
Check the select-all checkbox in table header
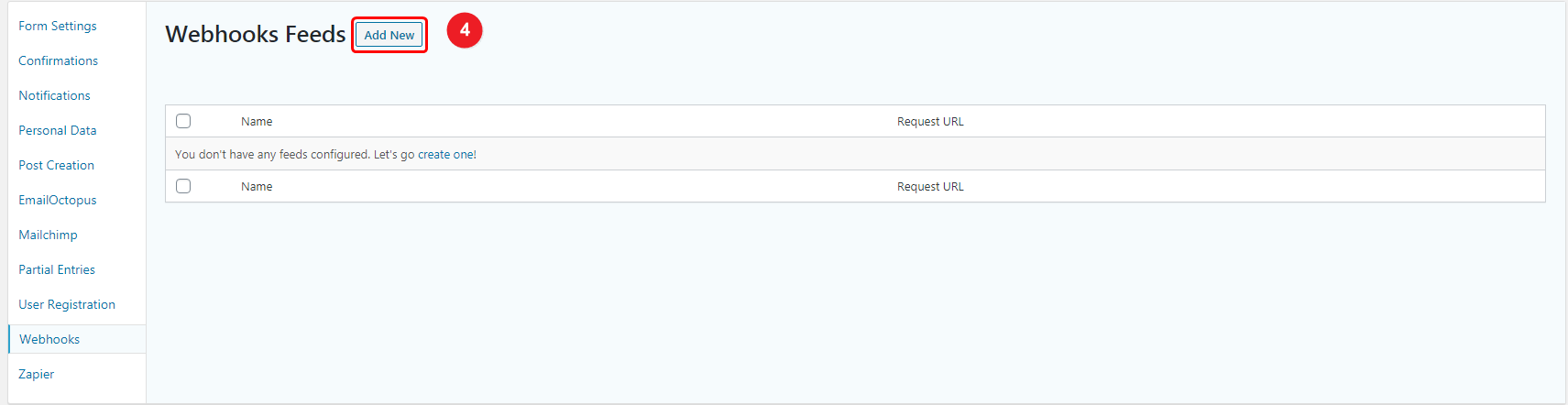tap(183, 121)
